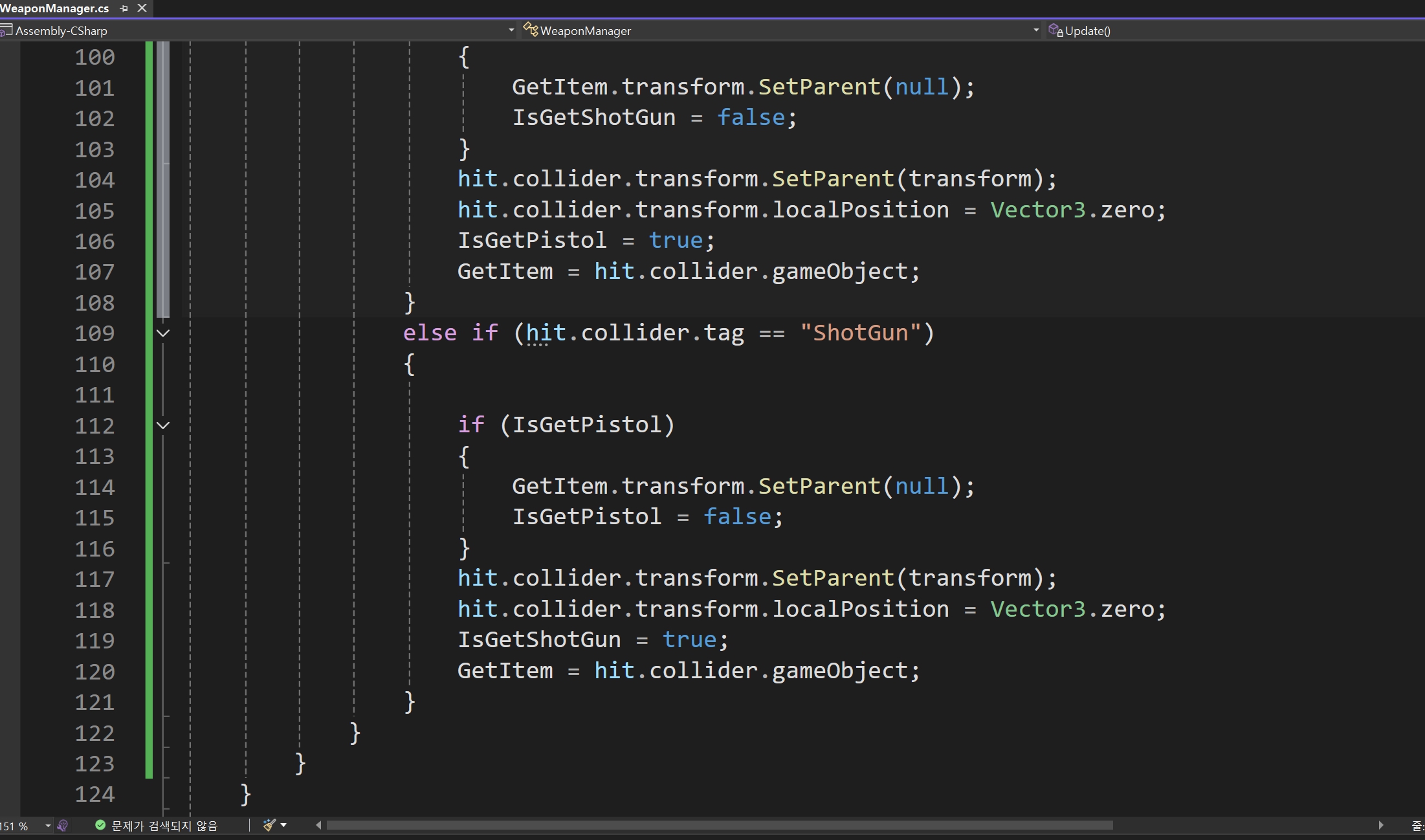Click the Update() method icon

coord(1055,30)
